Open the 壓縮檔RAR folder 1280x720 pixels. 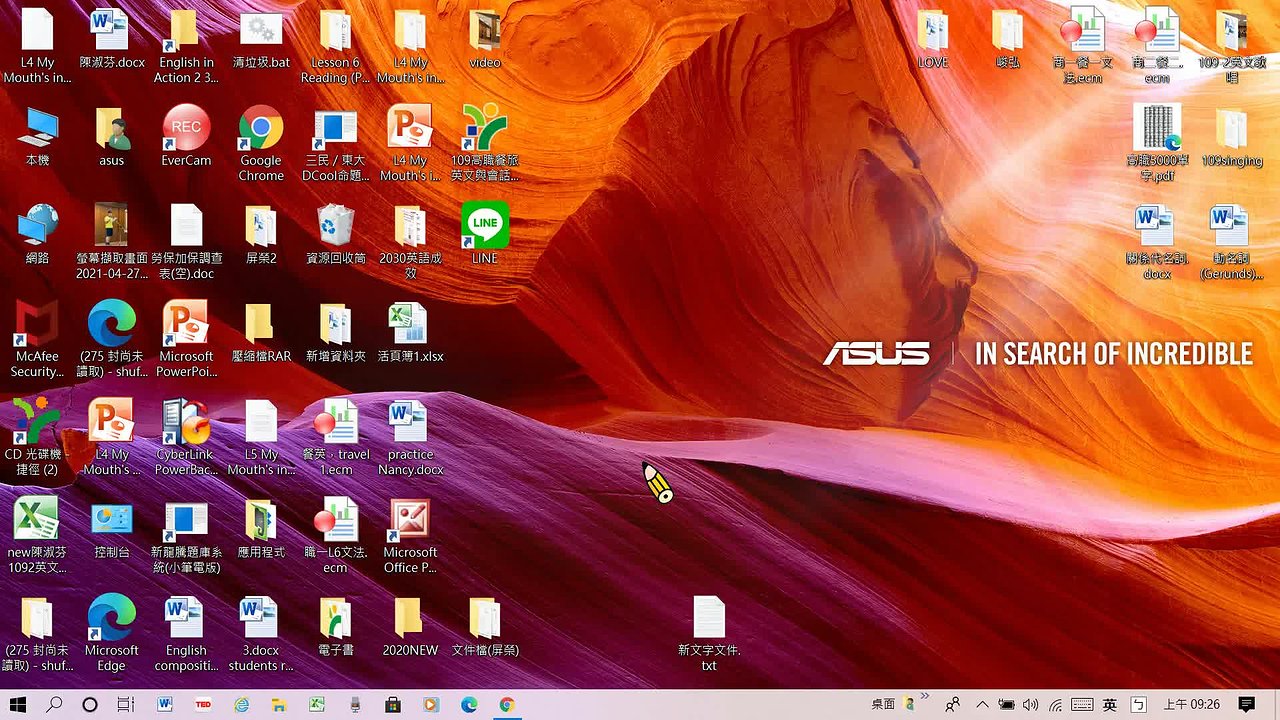click(261, 334)
